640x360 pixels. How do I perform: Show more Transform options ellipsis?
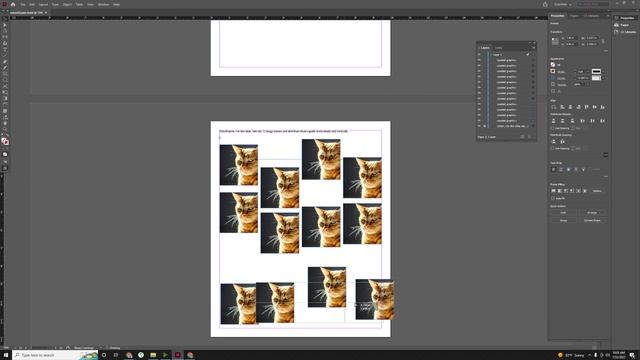click(606, 51)
